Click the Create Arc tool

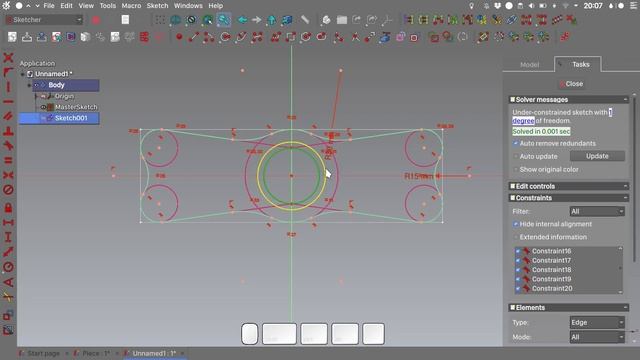point(209,37)
